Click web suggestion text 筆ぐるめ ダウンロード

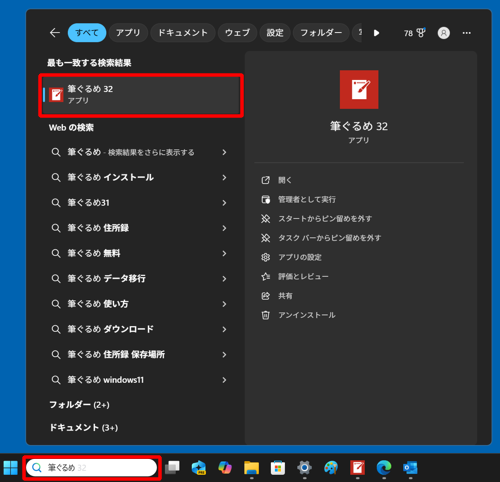[111, 329]
